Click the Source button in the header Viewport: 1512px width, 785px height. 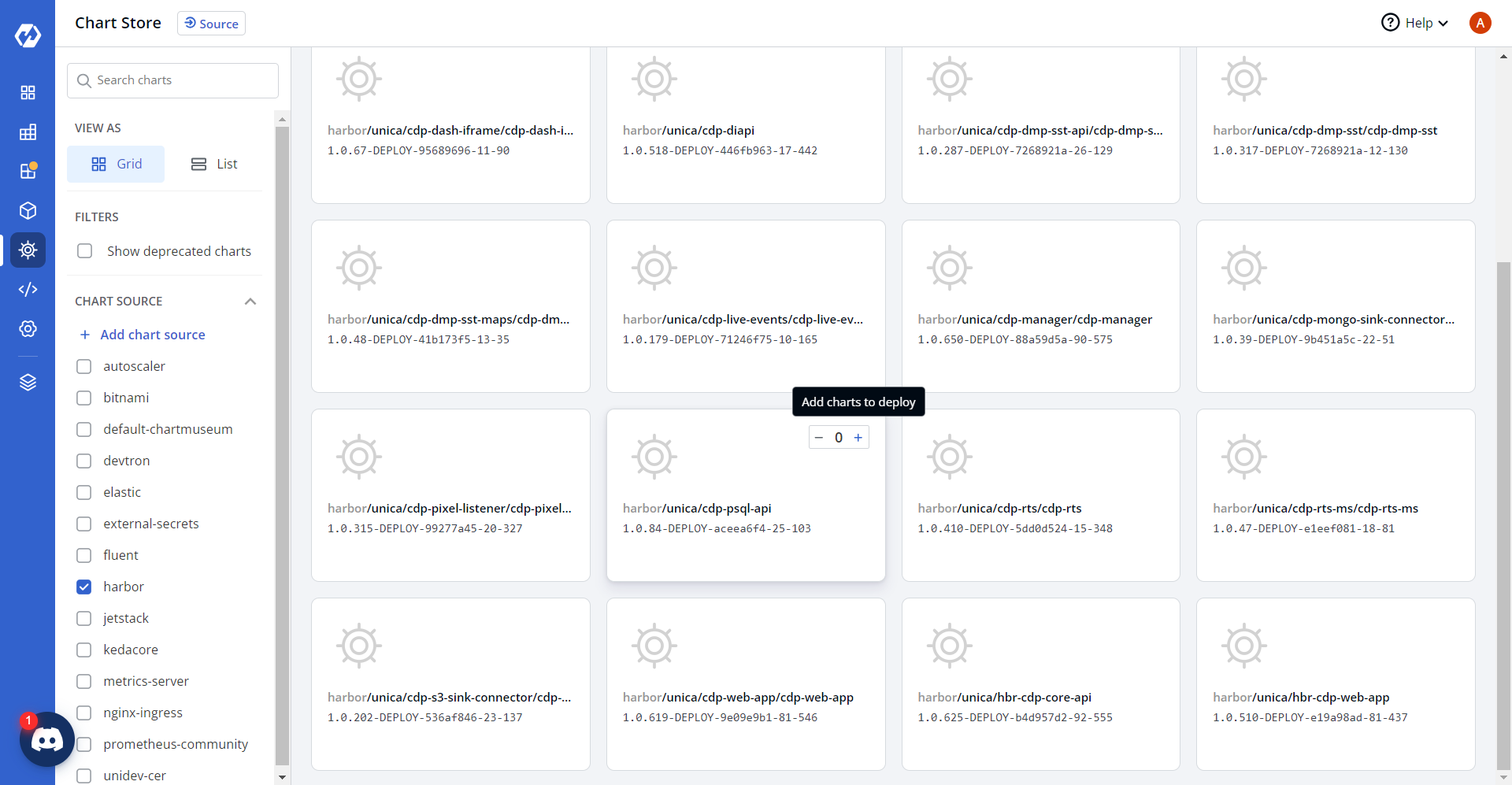click(x=211, y=24)
